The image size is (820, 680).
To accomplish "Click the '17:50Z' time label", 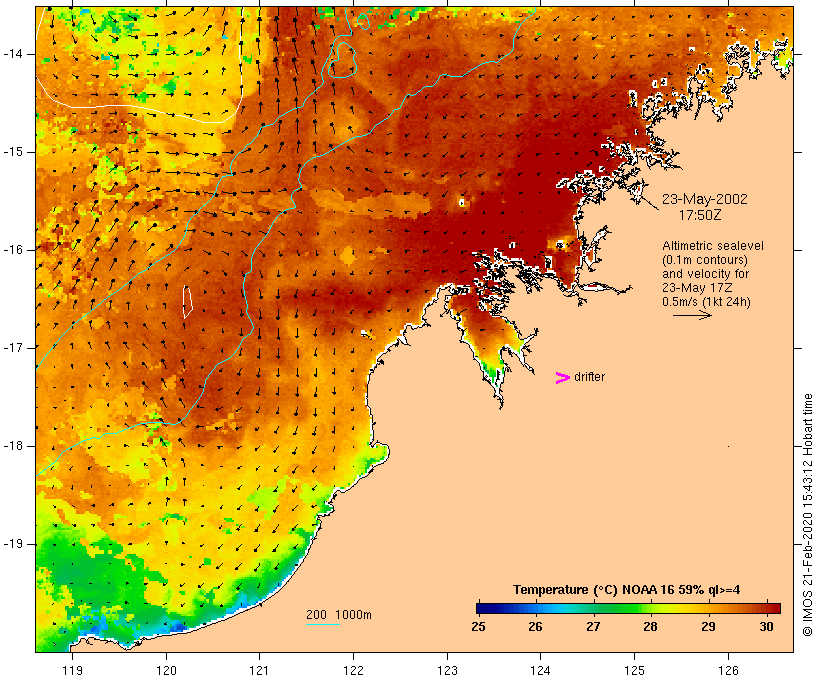I will click(700, 215).
